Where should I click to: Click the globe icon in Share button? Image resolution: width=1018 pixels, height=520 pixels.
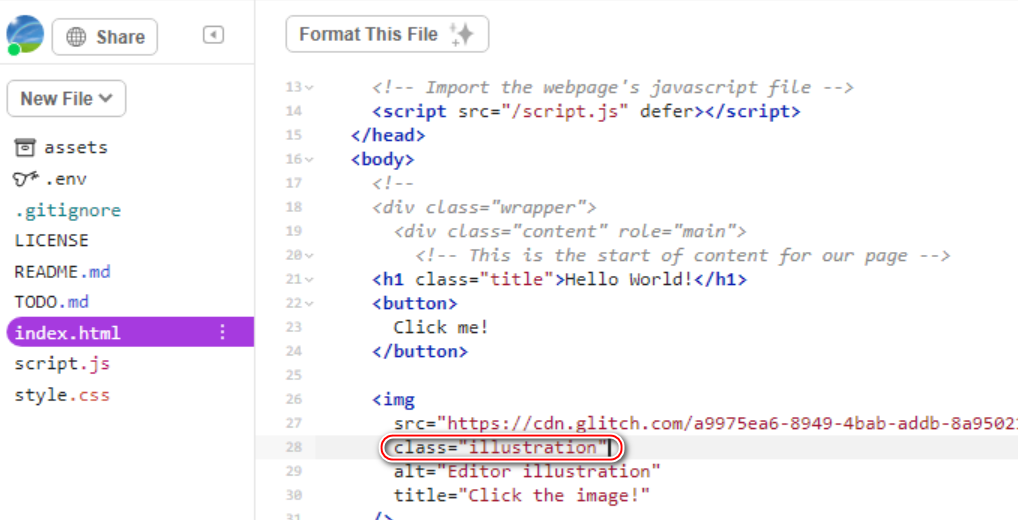[76, 37]
